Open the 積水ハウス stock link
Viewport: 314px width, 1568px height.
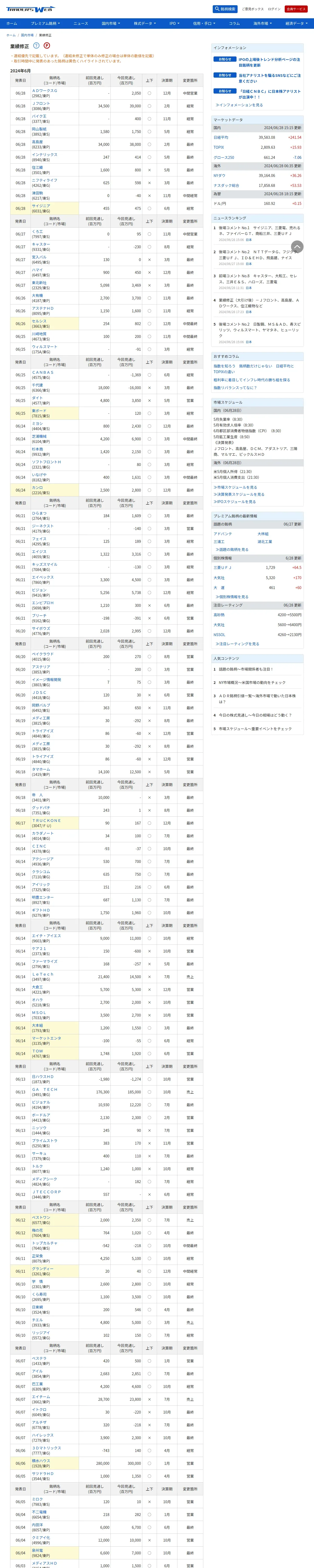tap(41, 1460)
